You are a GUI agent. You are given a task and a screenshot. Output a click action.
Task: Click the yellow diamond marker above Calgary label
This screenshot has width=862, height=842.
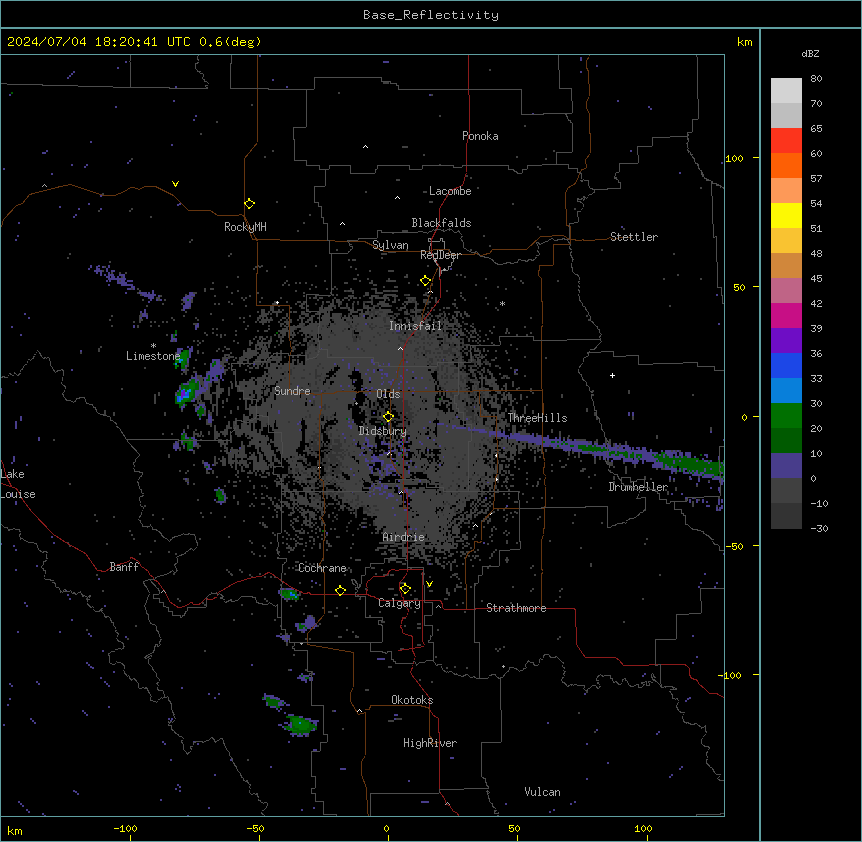click(x=405, y=589)
